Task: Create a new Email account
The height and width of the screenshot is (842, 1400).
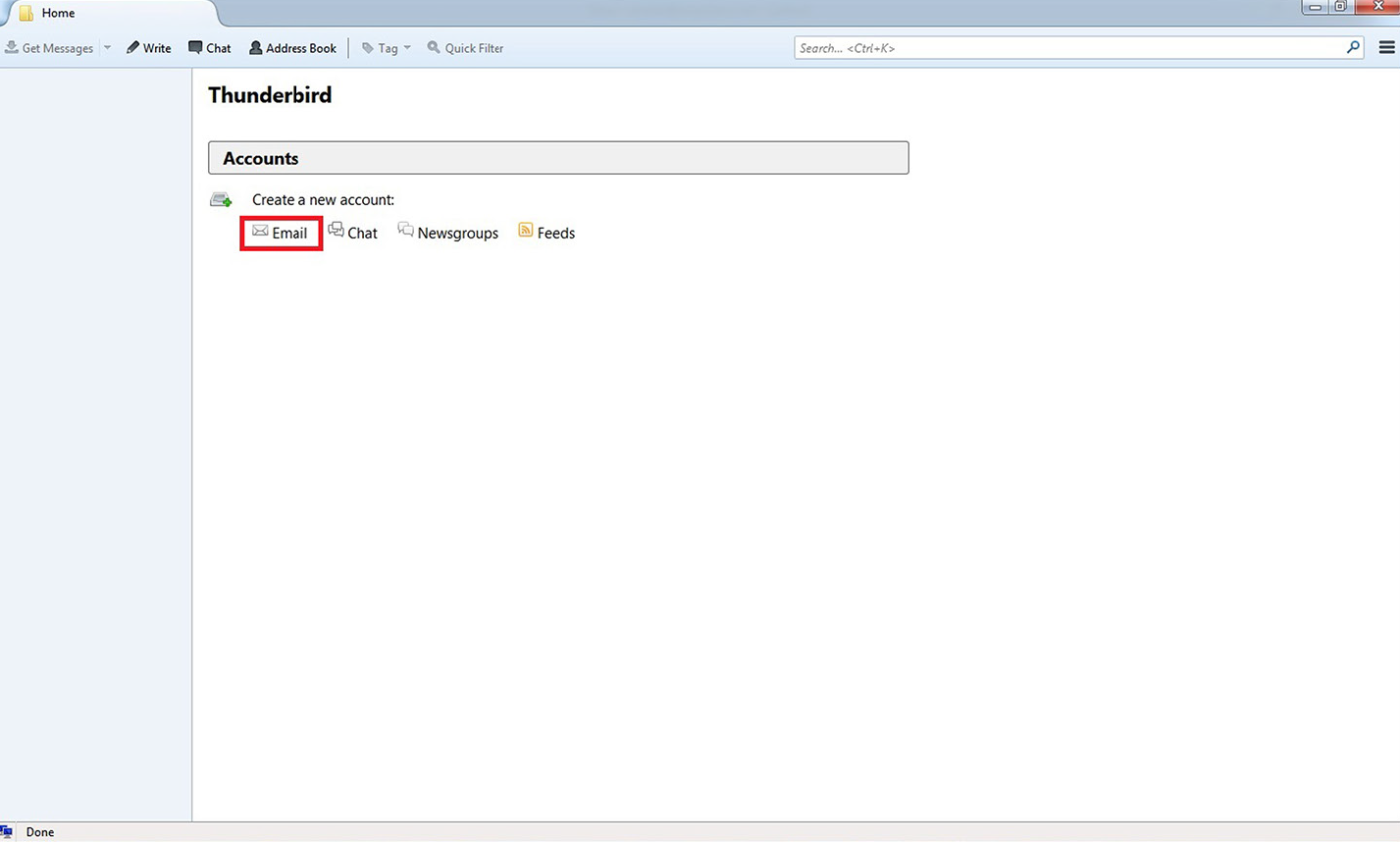Action: click(281, 233)
